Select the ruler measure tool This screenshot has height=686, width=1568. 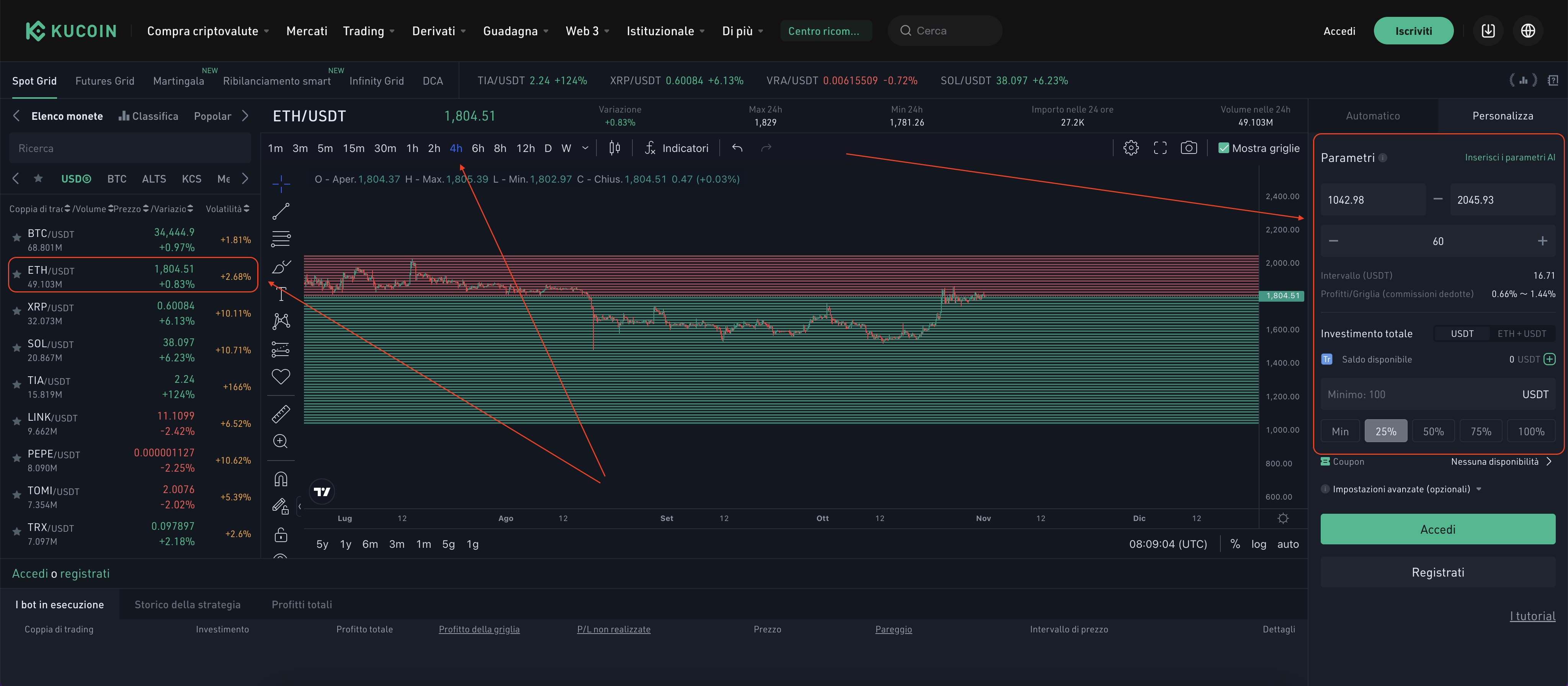tap(281, 414)
